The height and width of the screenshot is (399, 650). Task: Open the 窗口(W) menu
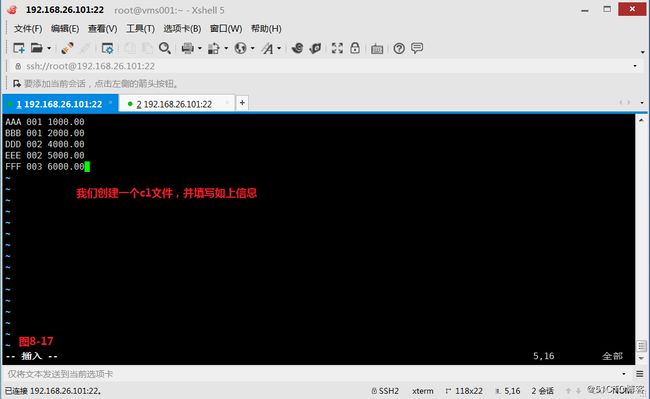[226, 29]
